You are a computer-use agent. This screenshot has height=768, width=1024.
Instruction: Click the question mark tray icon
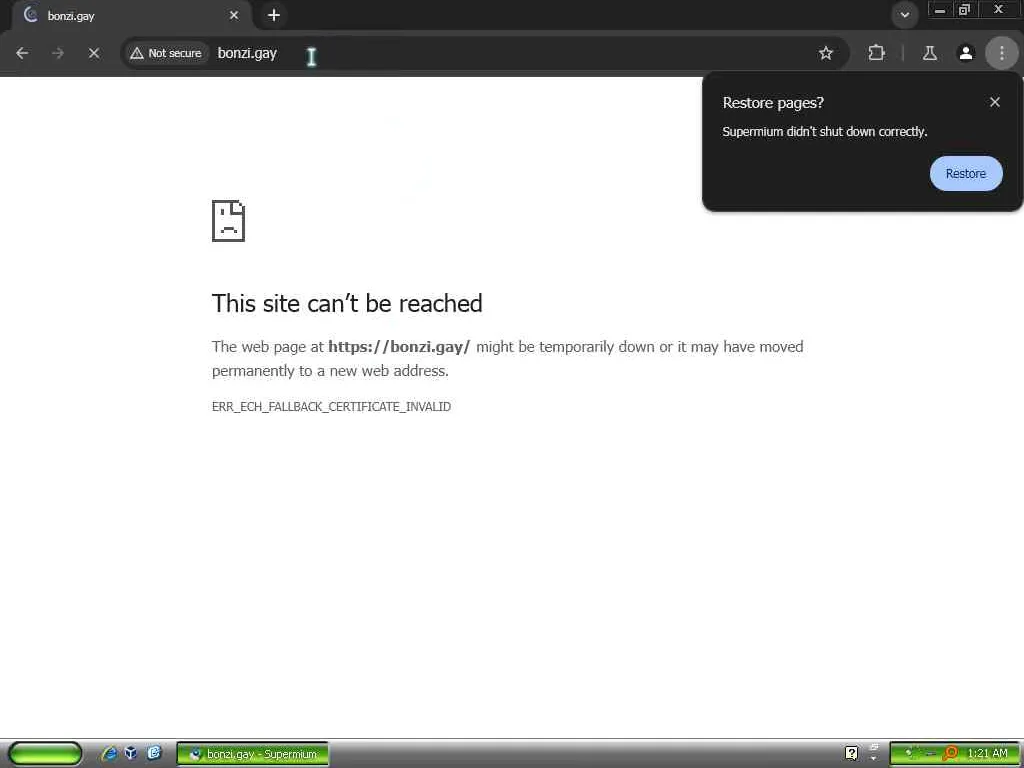(852, 753)
